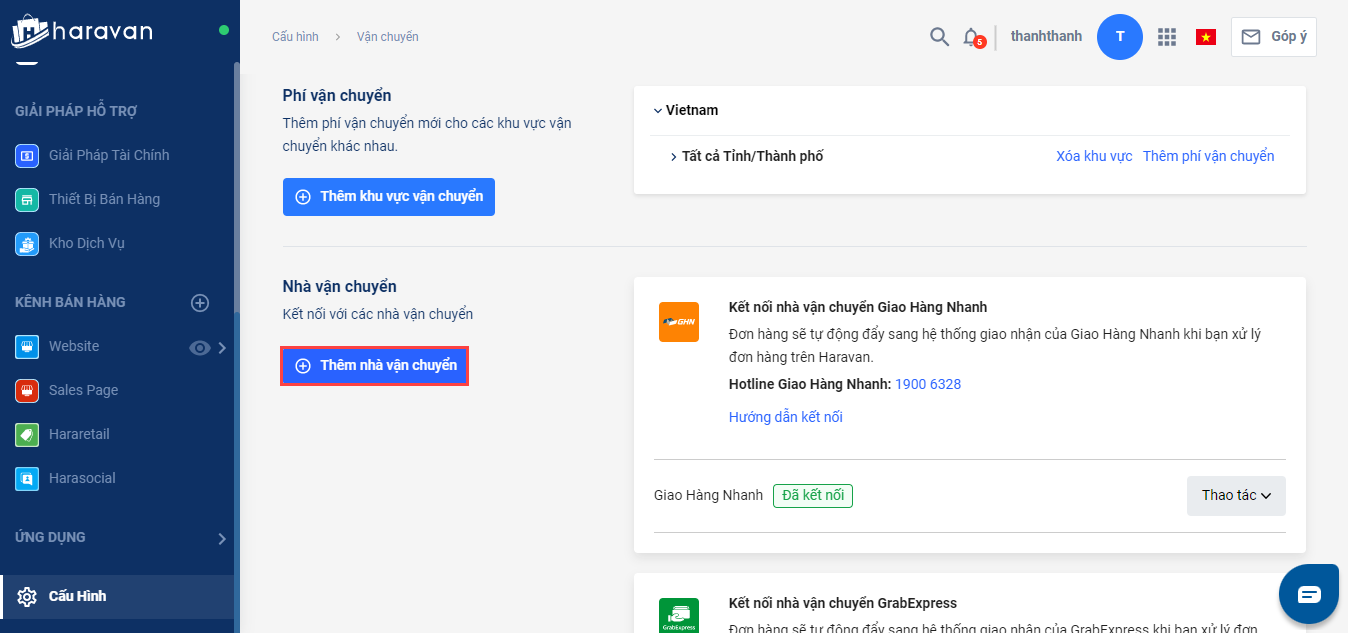Click Cấu hình breadcrumb
This screenshot has height=633, width=1348.
[295, 37]
